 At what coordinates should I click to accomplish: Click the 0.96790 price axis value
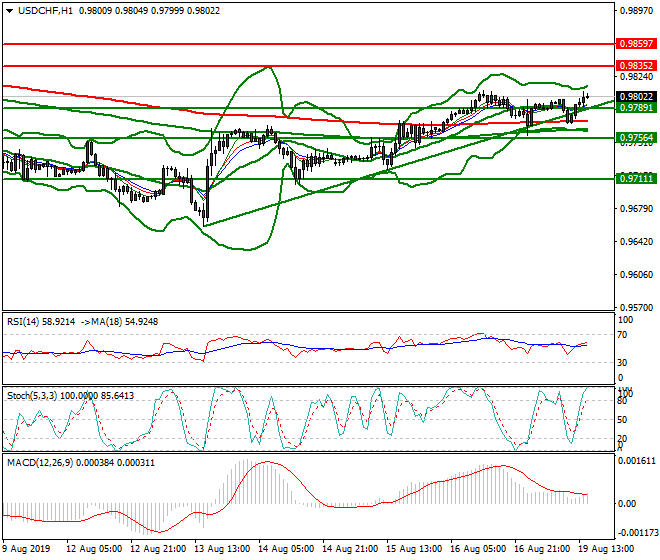click(x=636, y=209)
